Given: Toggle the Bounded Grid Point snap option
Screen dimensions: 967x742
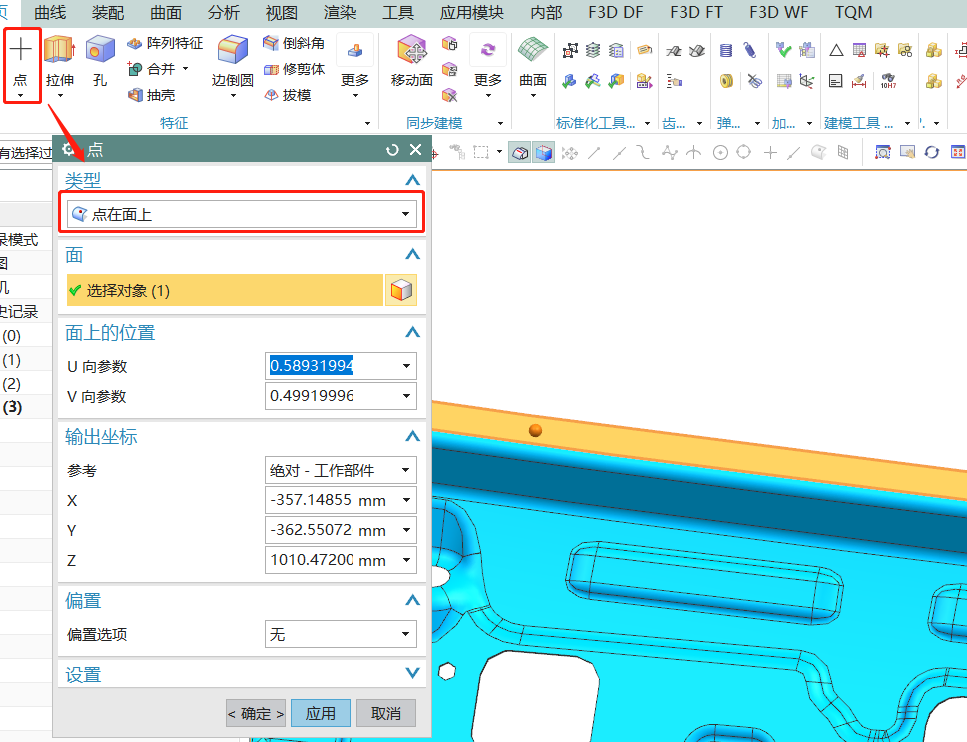Looking at the screenshot, I should coord(843,152).
